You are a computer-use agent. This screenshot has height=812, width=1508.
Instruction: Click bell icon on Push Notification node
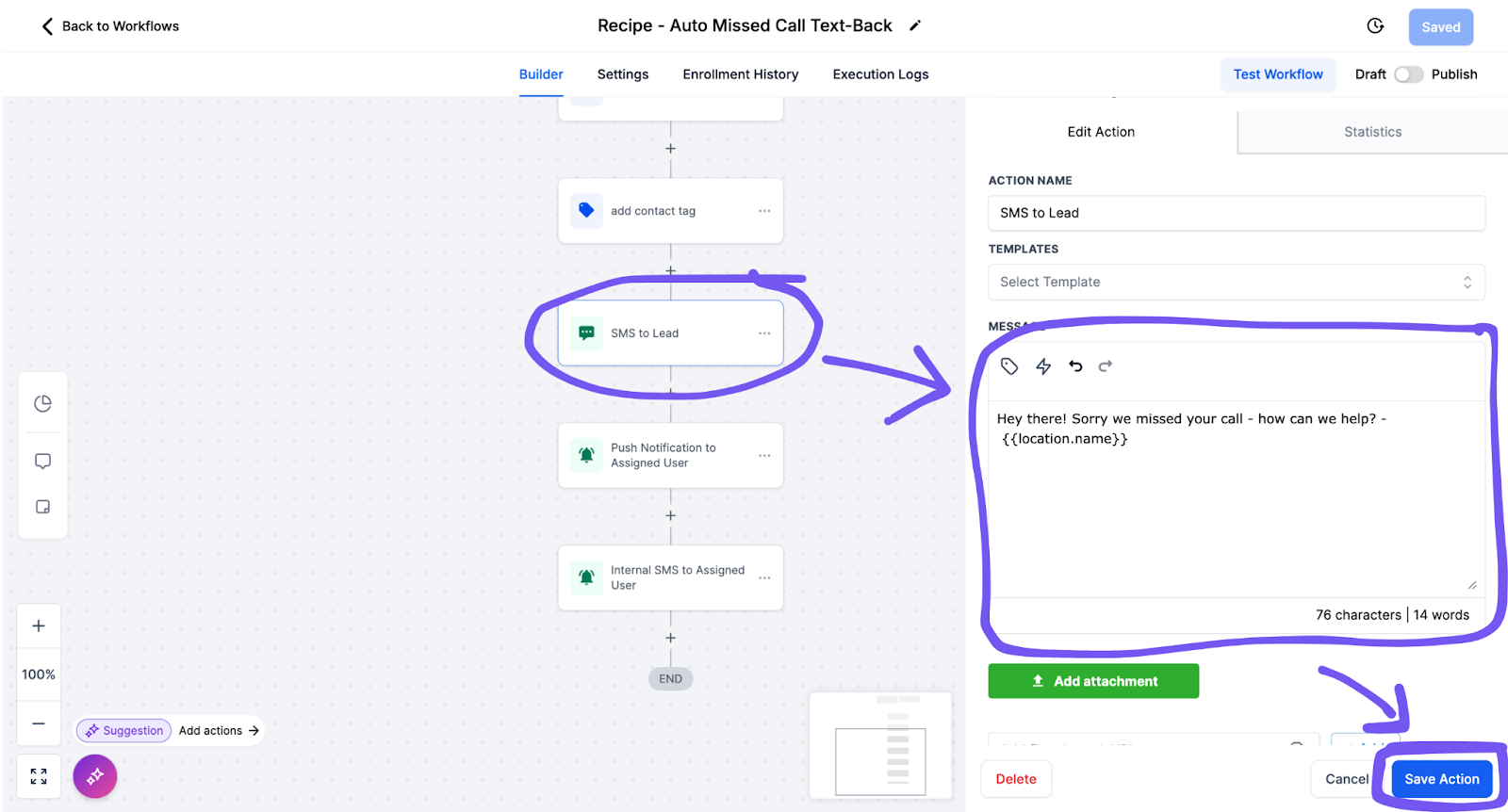[586, 456]
